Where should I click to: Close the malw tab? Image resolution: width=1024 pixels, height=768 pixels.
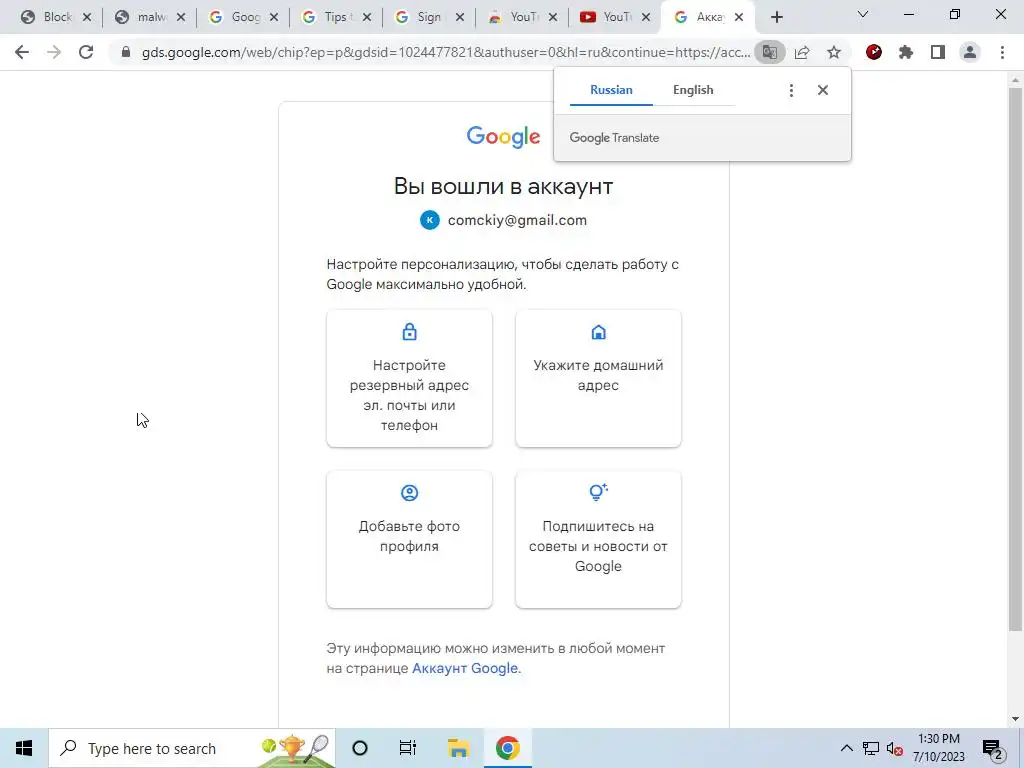(181, 18)
